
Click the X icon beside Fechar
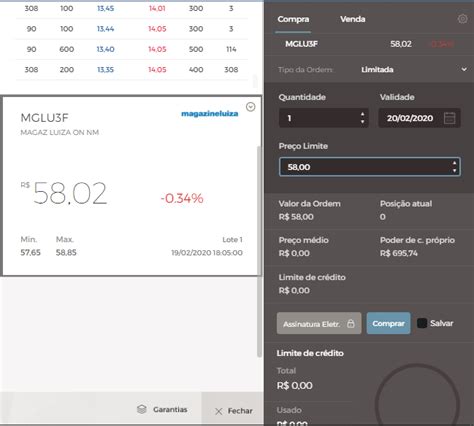click(x=219, y=411)
